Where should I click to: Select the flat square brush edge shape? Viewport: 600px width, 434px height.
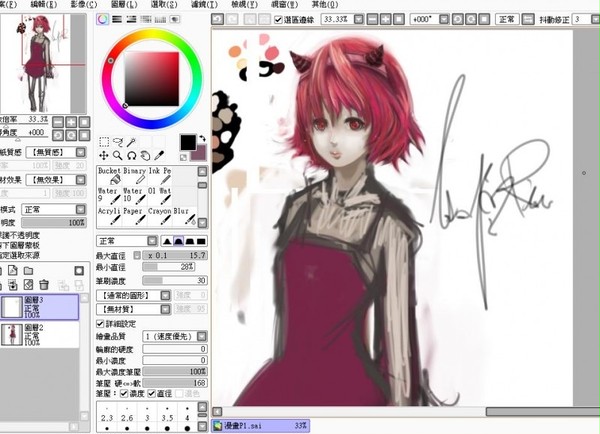(201, 241)
